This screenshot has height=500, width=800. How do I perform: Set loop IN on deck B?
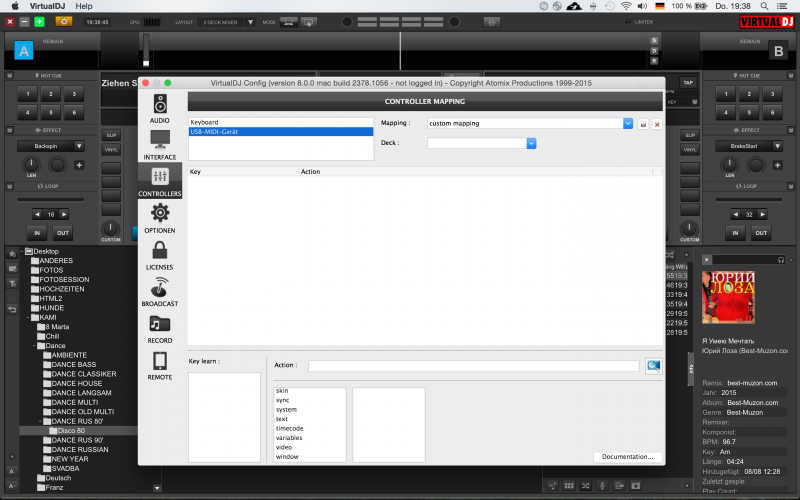[735, 233]
